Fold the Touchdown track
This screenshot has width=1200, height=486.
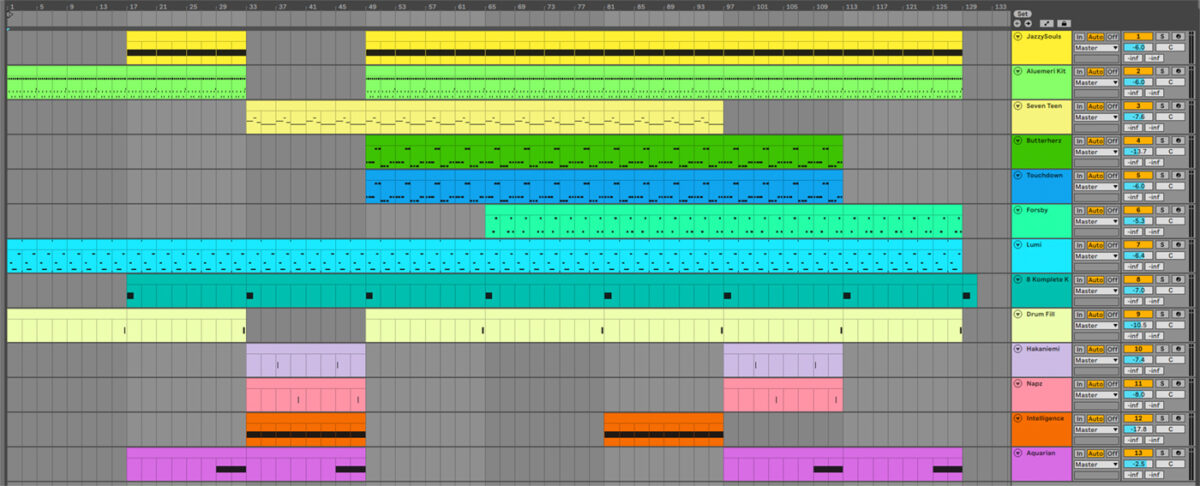[1017, 174]
